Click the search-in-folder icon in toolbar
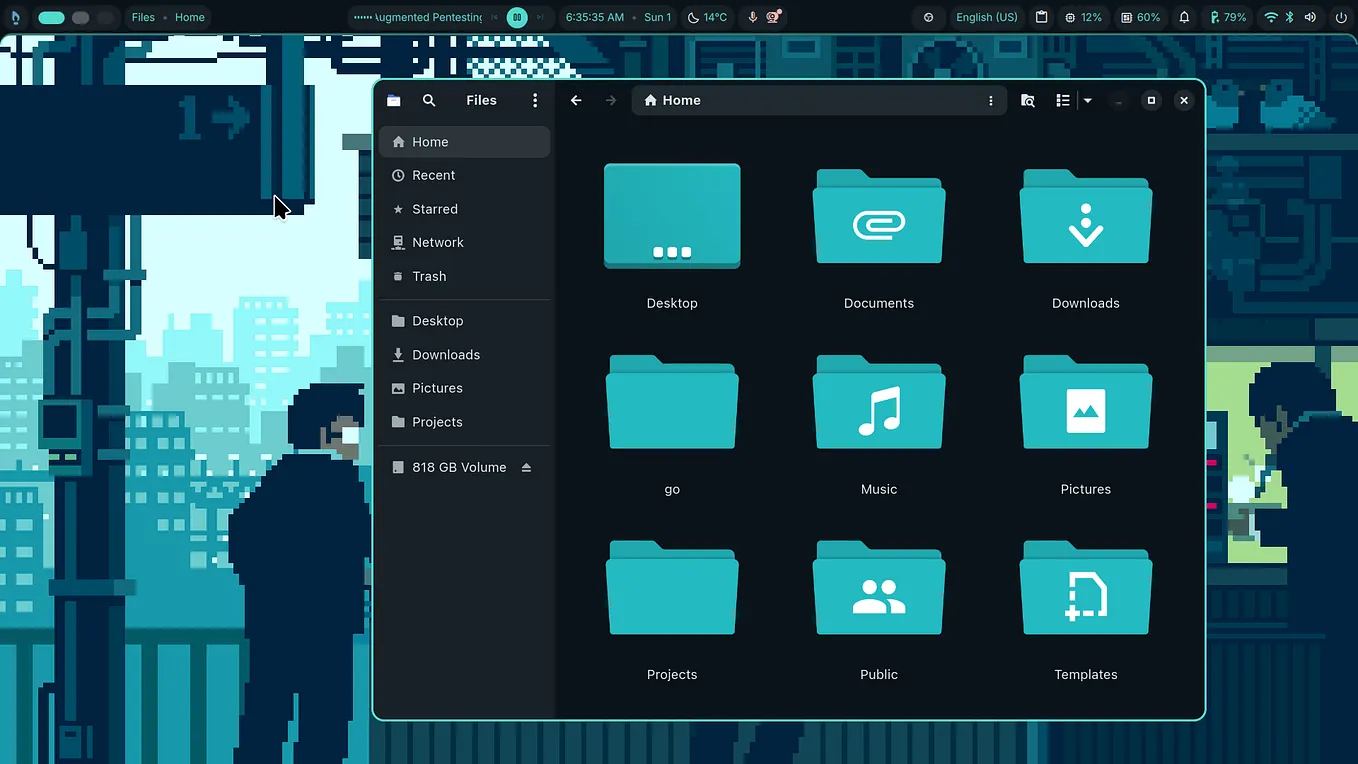Image resolution: width=1358 pixels, height=764 pixels. click(1027, 100)
